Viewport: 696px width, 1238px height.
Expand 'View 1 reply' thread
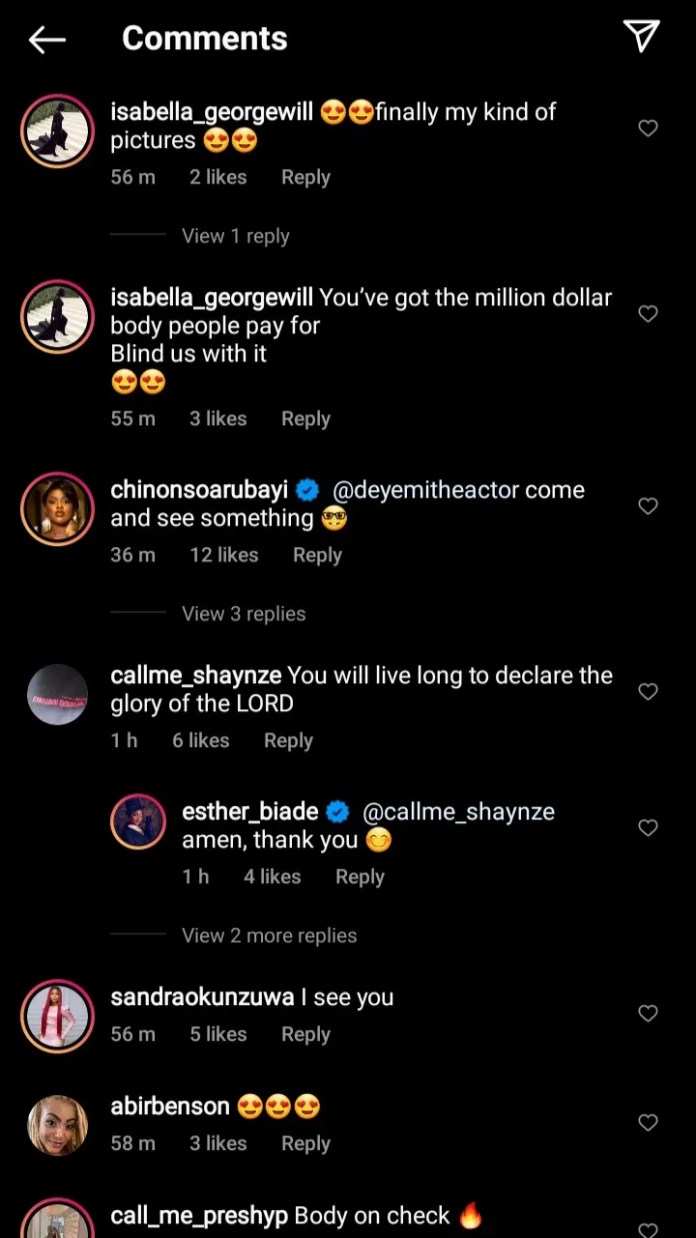point(235,236)
